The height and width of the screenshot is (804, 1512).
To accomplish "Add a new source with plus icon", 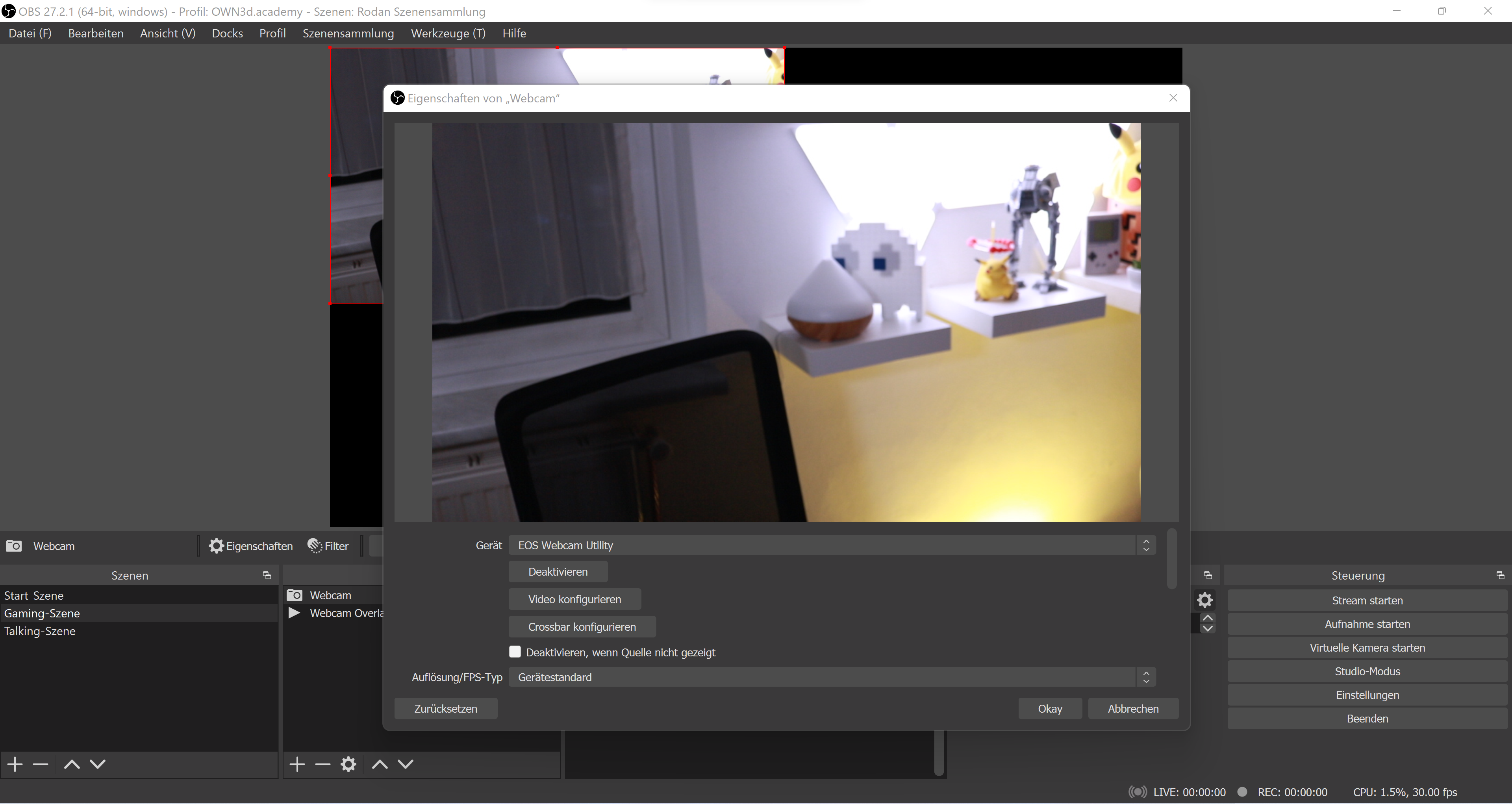I will [297, 764].
